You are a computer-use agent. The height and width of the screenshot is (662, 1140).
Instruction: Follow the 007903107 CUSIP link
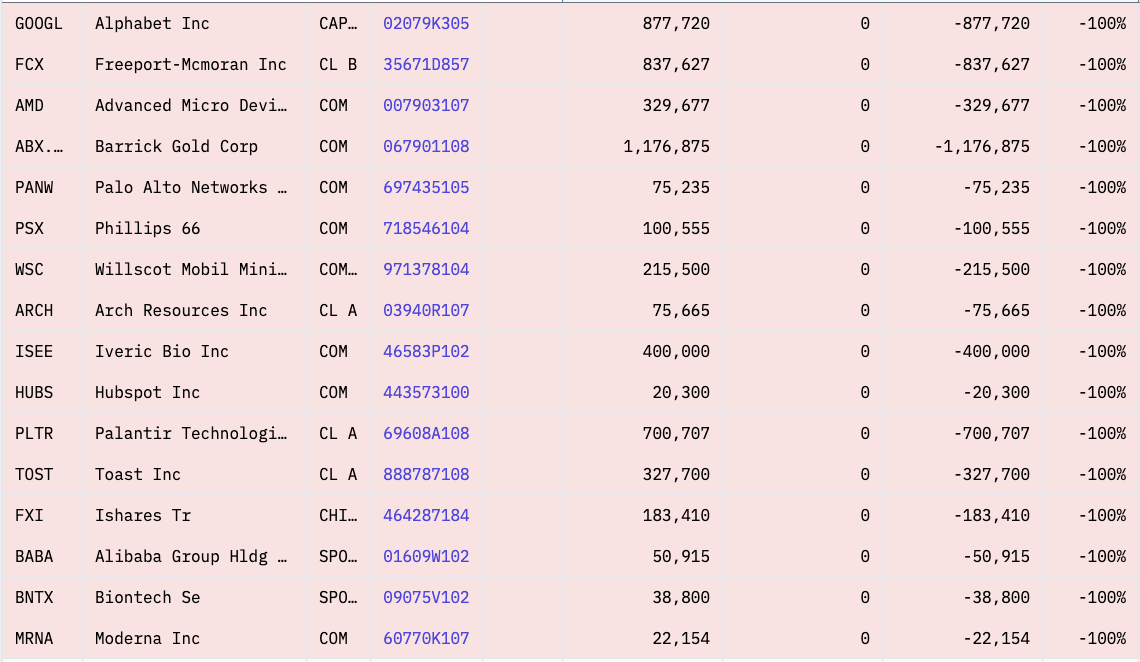pyautogui.click(x=426, y=105)
